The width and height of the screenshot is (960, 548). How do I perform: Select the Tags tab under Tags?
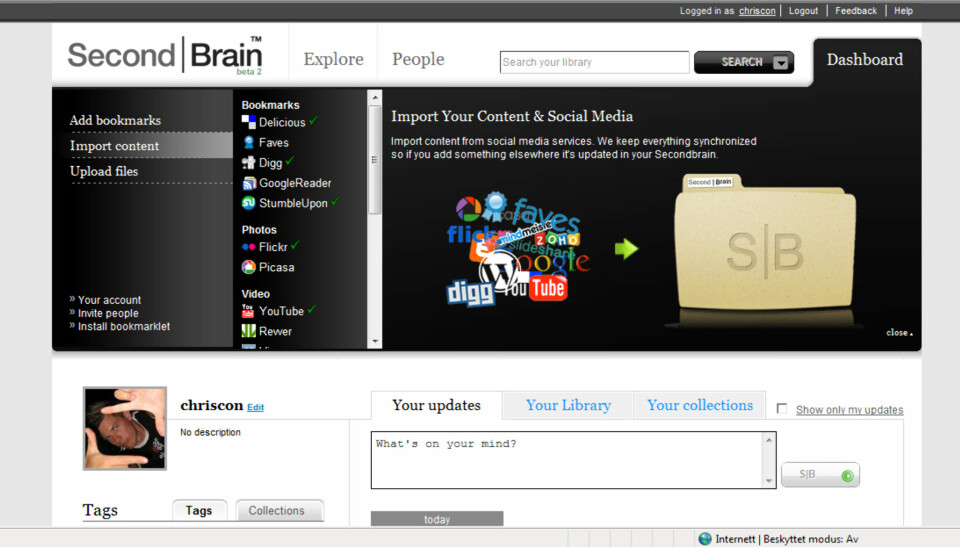click(199, 511)
